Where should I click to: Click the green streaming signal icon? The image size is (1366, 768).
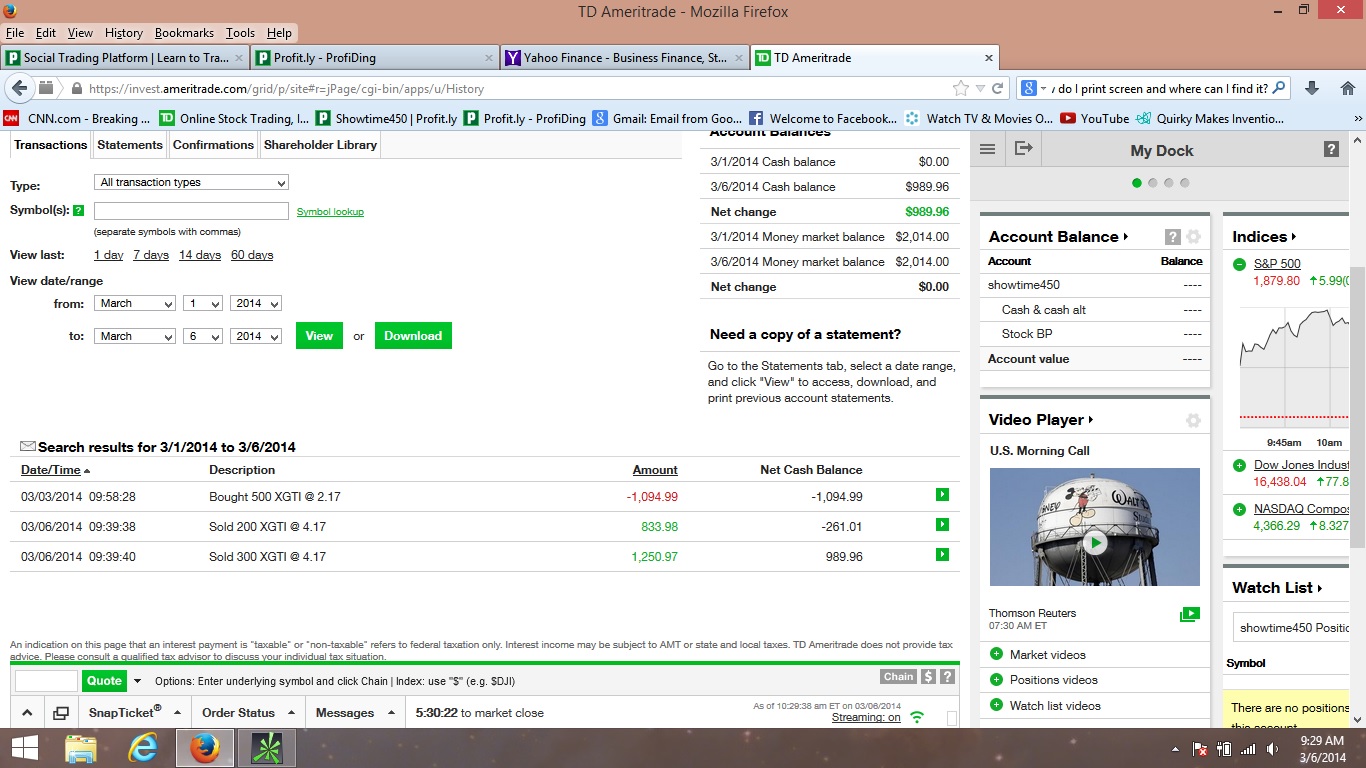(x=917, y=717)
